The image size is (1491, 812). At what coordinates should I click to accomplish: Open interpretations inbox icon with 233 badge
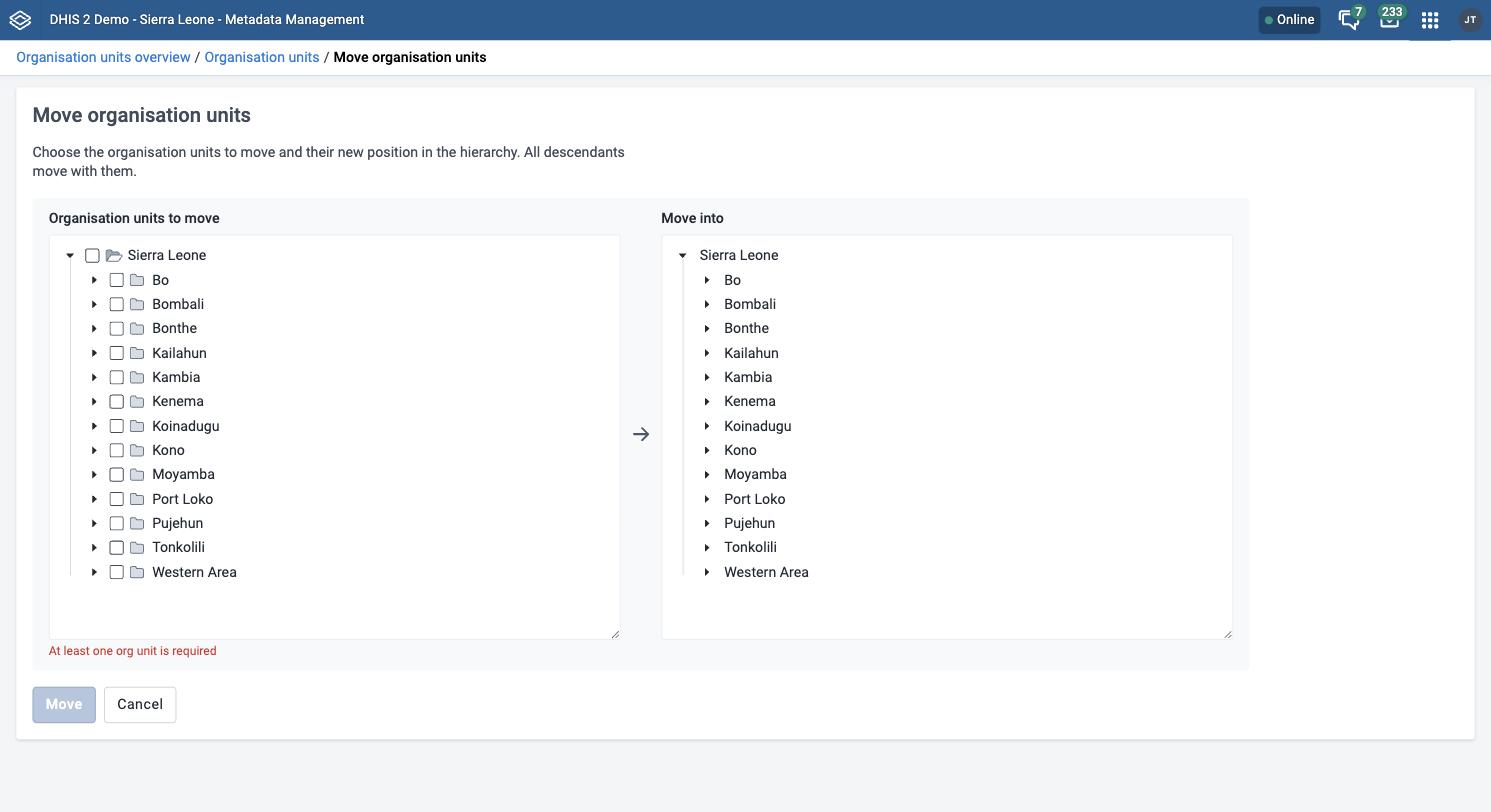pos(1390,19)
